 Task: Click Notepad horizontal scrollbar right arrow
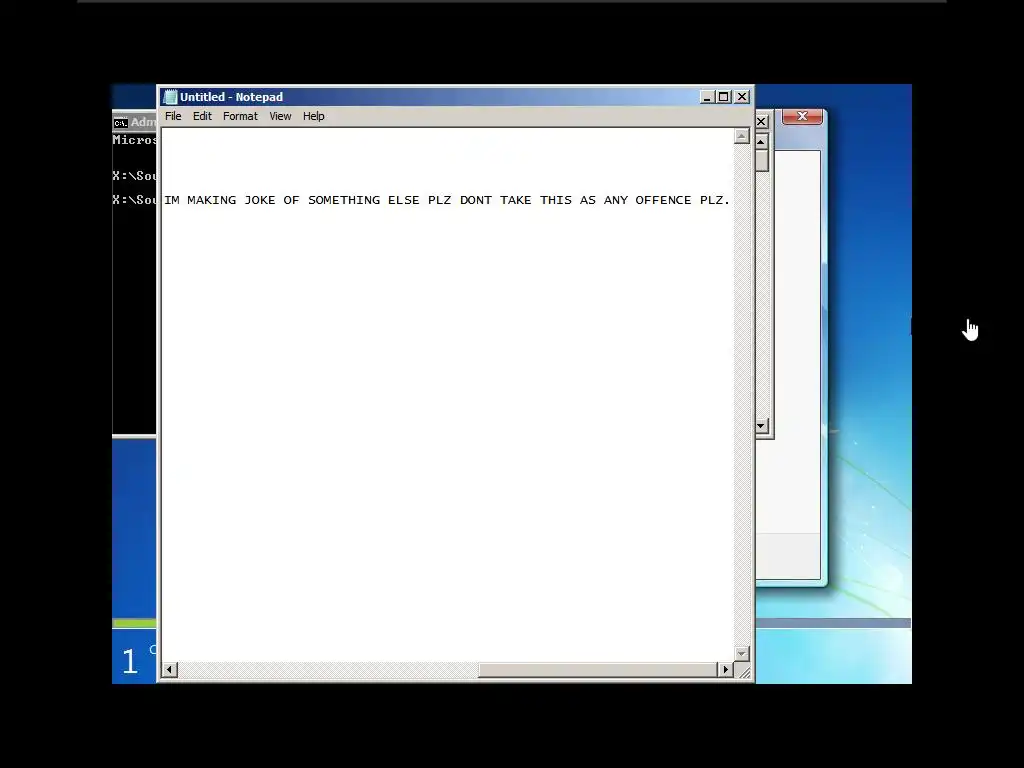pyautogui.click(x=726, y=669)
